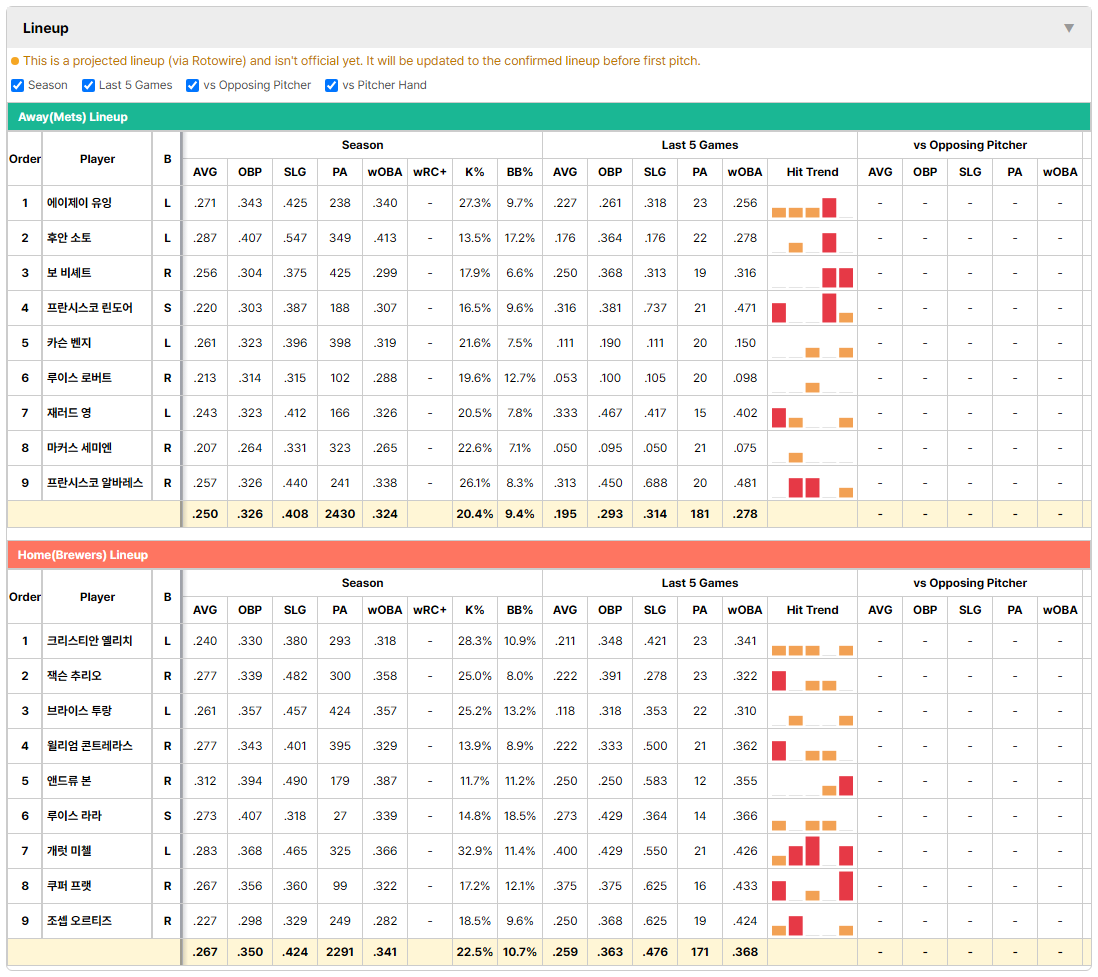Click 에이제이 유잉 hit trend chart
The image size is (1098, 977).
click(812, 205)
